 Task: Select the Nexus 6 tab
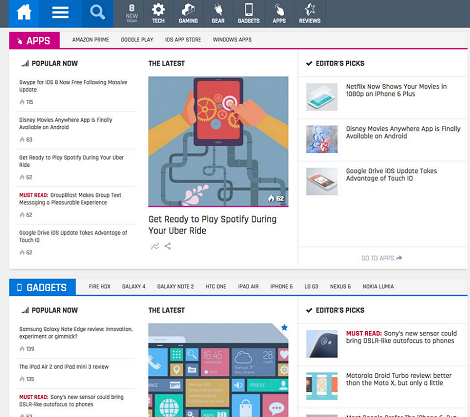tap(340, 286)
